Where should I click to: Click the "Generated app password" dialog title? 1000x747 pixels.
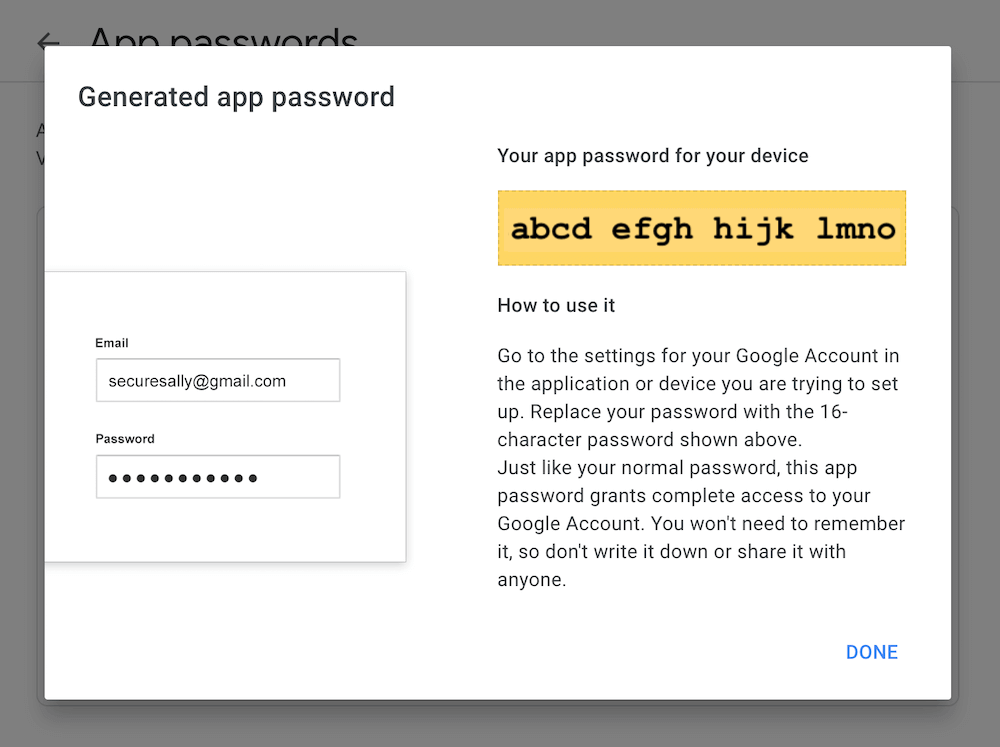236,97
